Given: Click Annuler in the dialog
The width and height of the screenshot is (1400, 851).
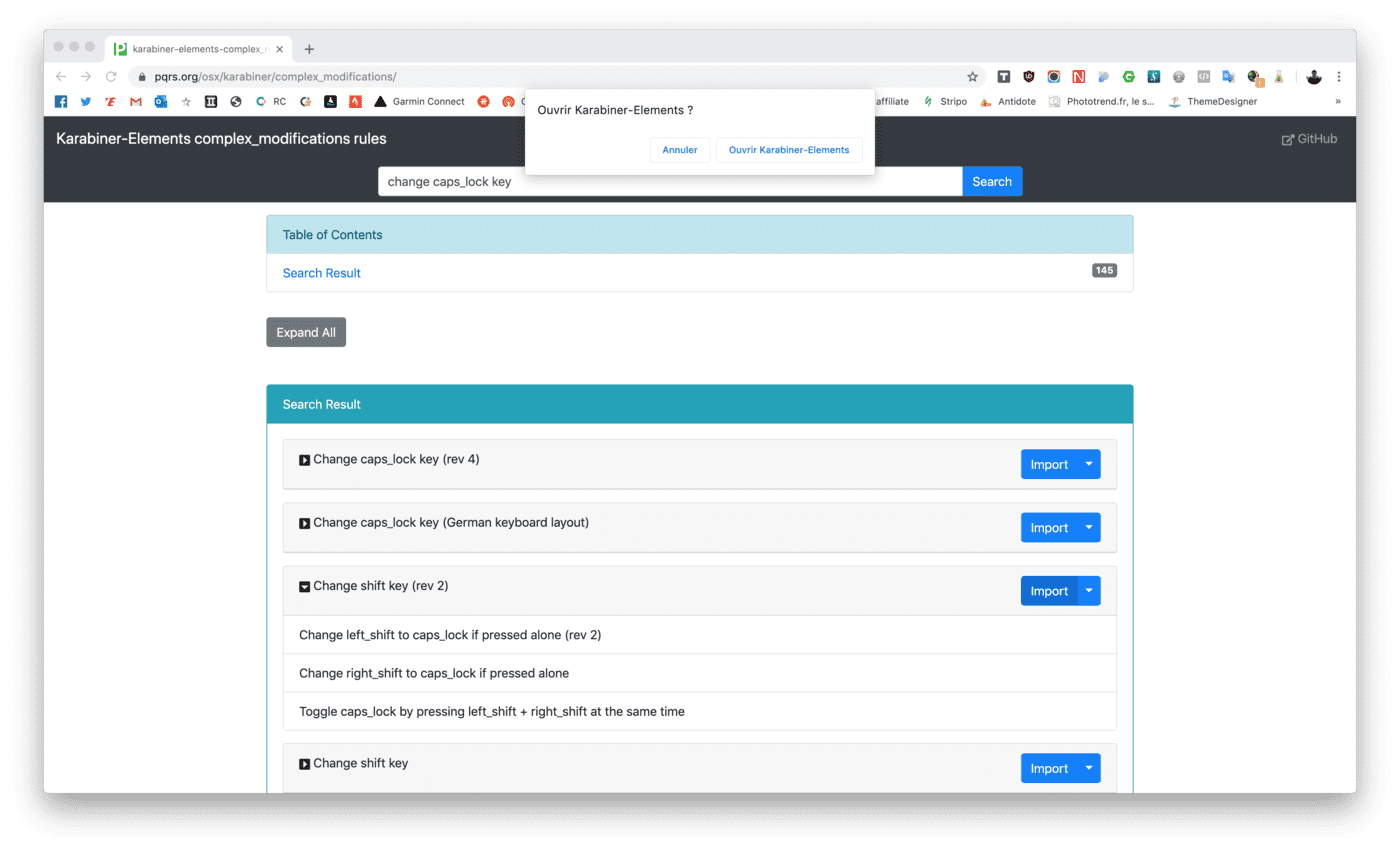Looking at the screenshot, I should pos(680,150).
